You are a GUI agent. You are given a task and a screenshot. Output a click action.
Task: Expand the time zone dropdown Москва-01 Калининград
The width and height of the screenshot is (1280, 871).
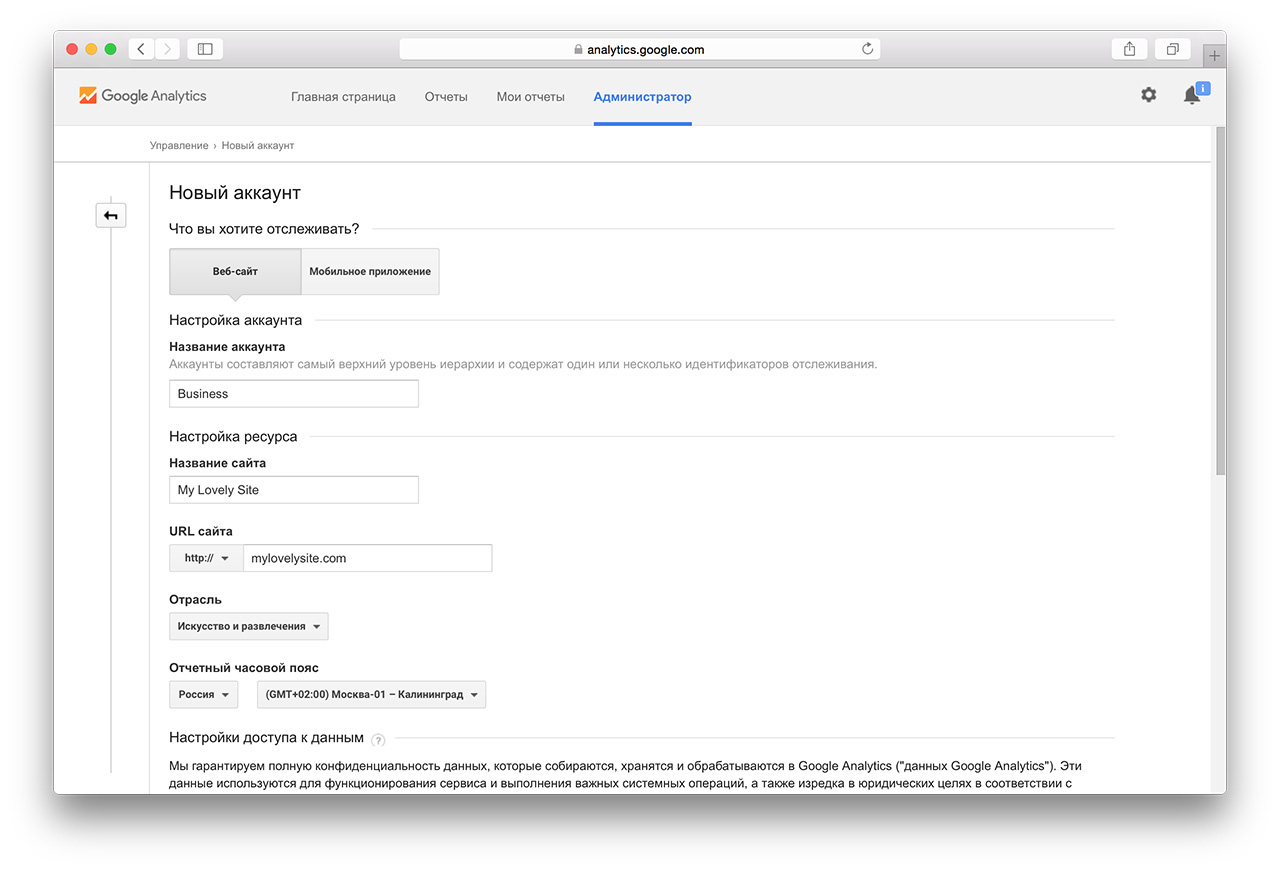371,694
